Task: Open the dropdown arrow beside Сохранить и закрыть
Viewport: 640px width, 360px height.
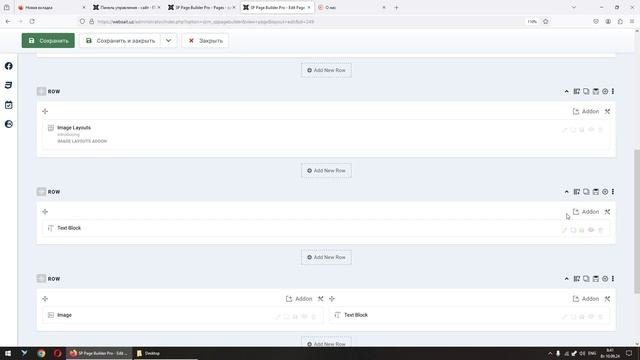Action: [x=169, y=40]
